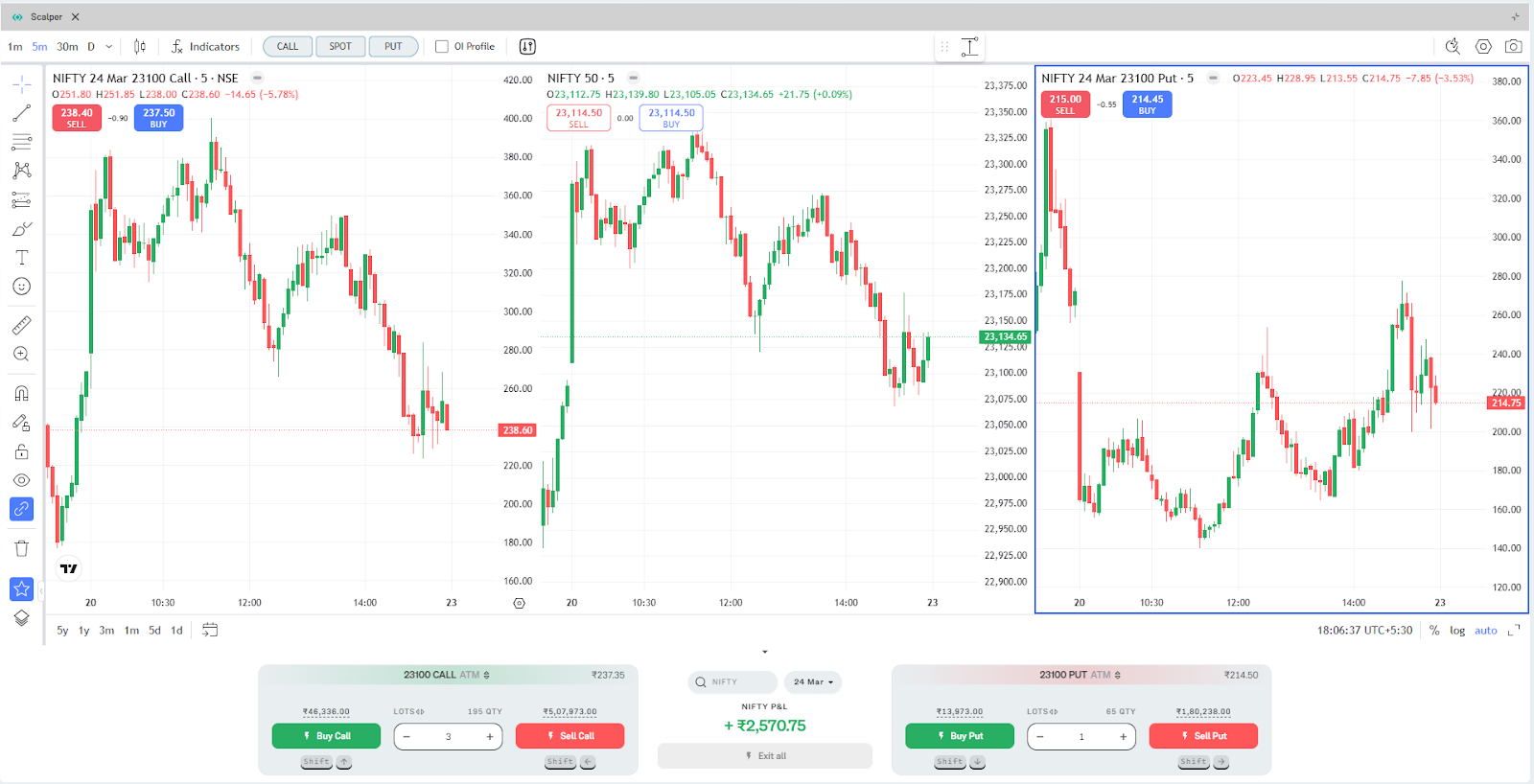
Task: Toggle hide all drawings eye icon
Action: [x=21, y=480]
